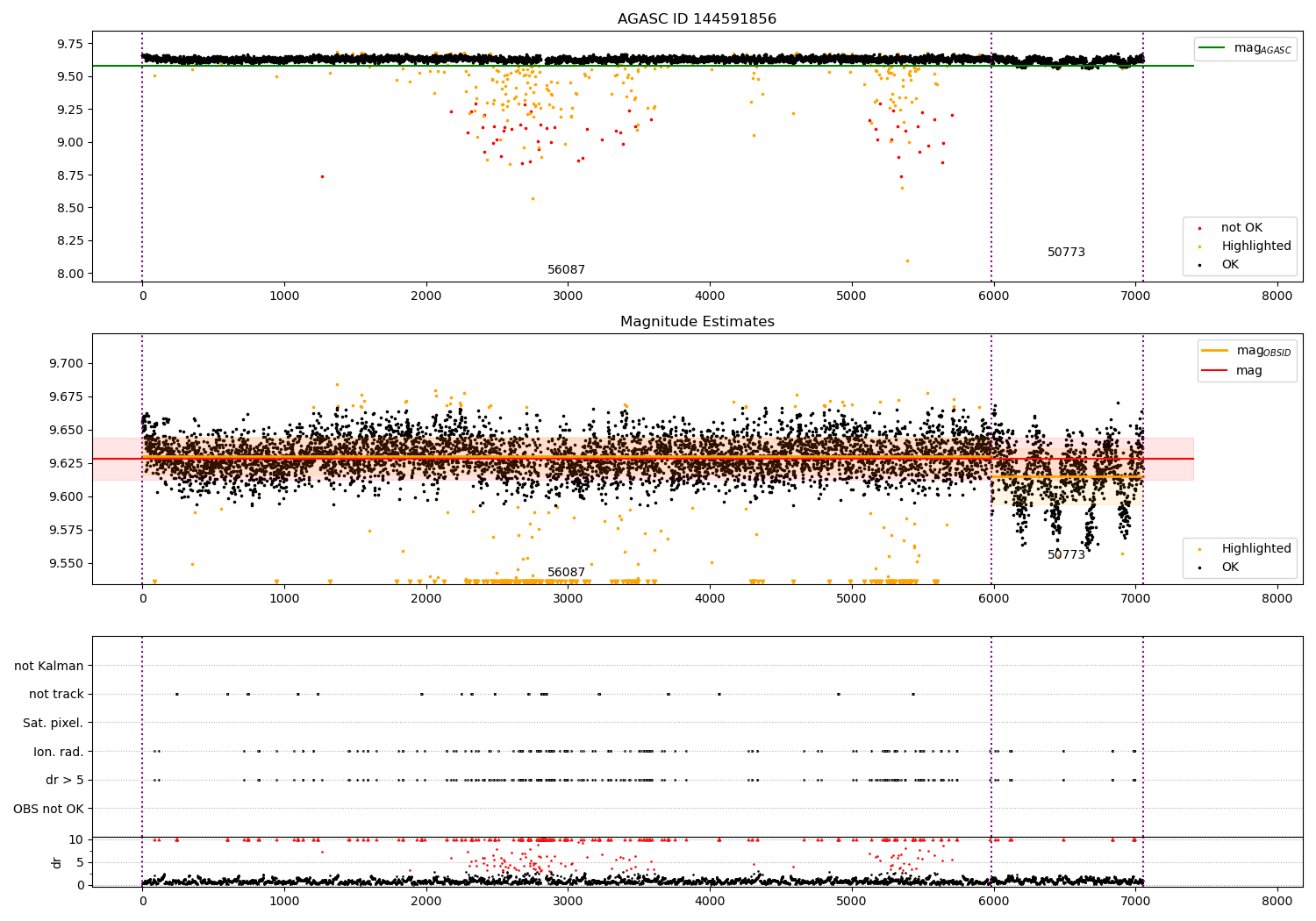Select the "not OK" legend entry

coord(1241,228)
